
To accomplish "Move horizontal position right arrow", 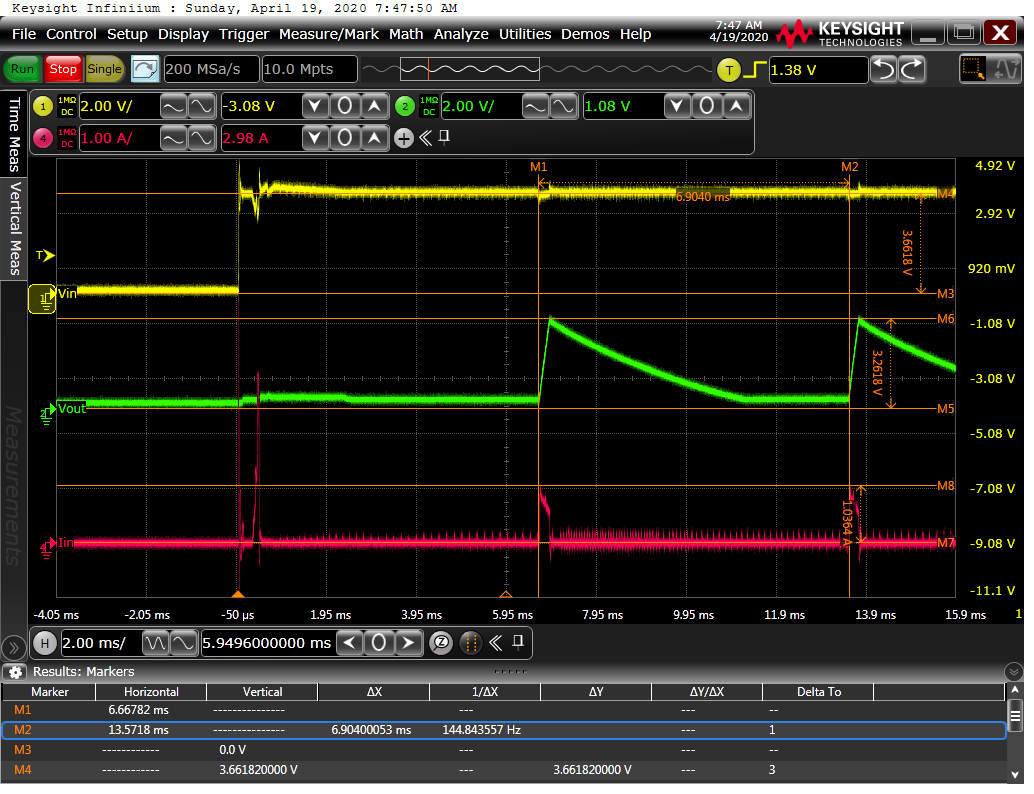I will pyautogui.click(x=408, y=643).
